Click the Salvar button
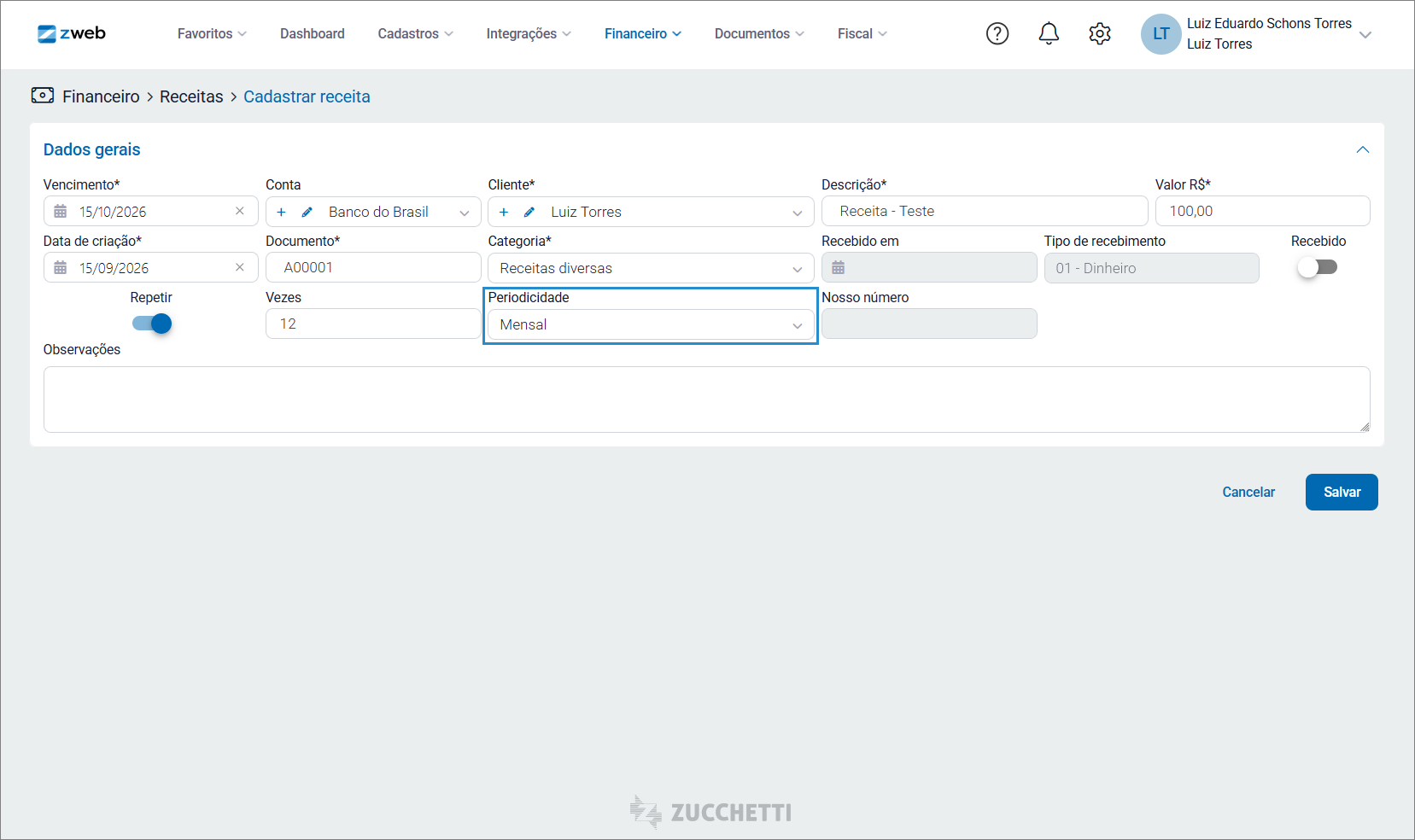The image size is (1415, 840). pos(1342,492)
